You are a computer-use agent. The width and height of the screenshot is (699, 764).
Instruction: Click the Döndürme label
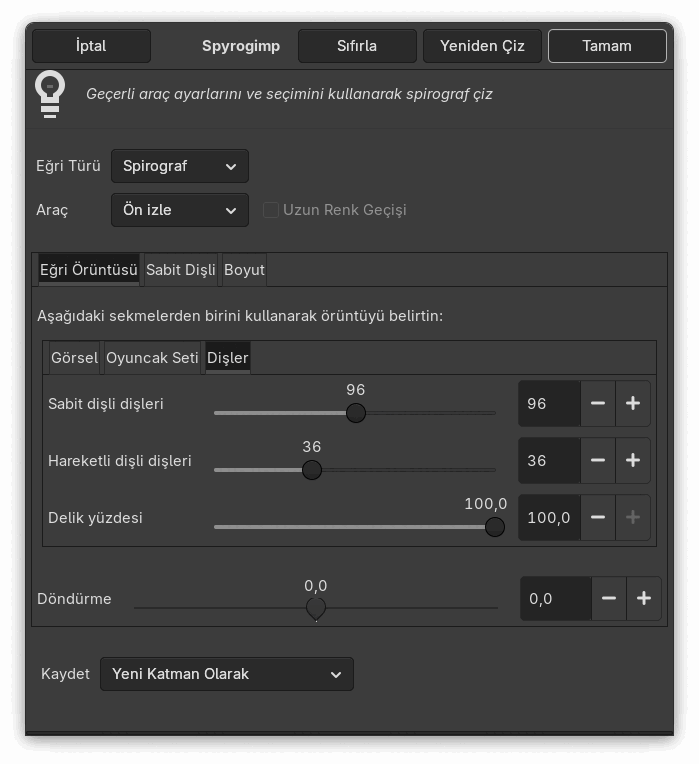[x=74, y=599]
